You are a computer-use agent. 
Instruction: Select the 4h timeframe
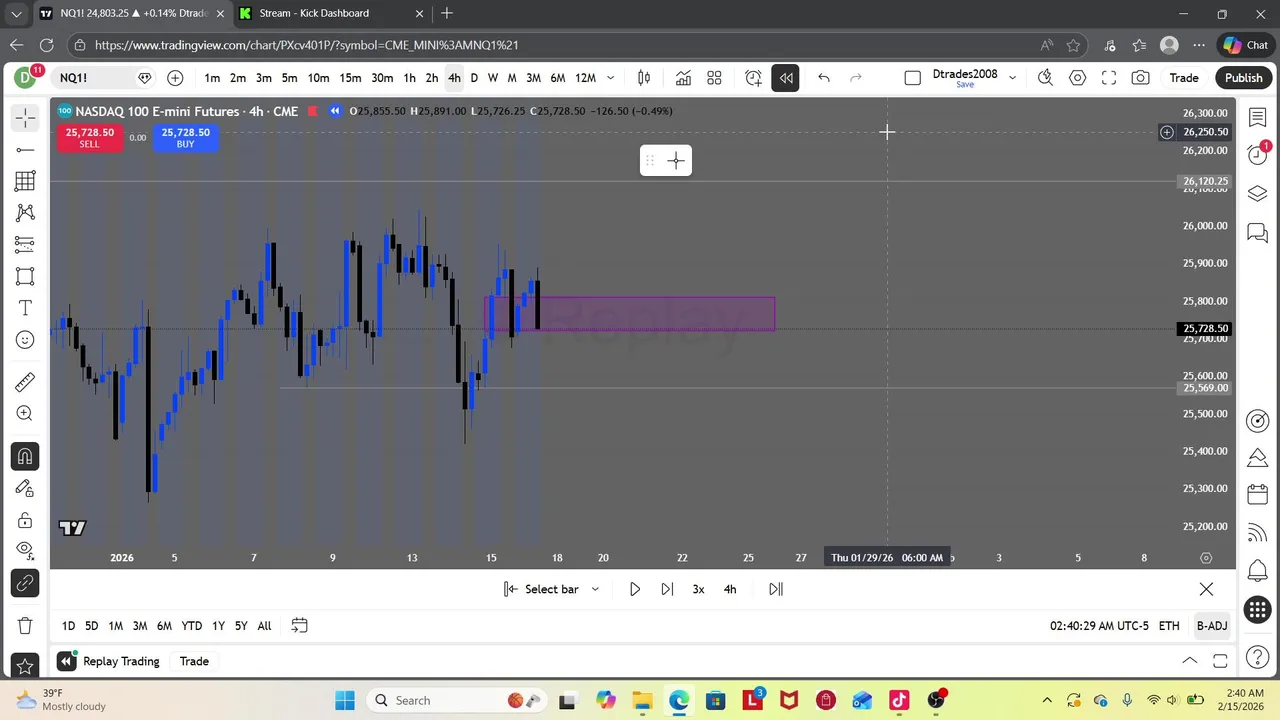[454, 78]
